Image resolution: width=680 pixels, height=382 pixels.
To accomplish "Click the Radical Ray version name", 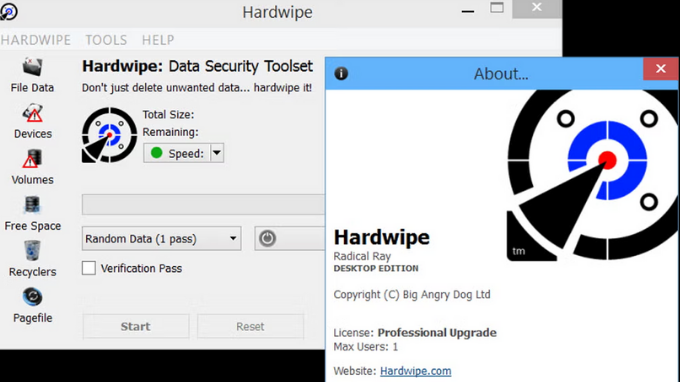I will [362, 256].
